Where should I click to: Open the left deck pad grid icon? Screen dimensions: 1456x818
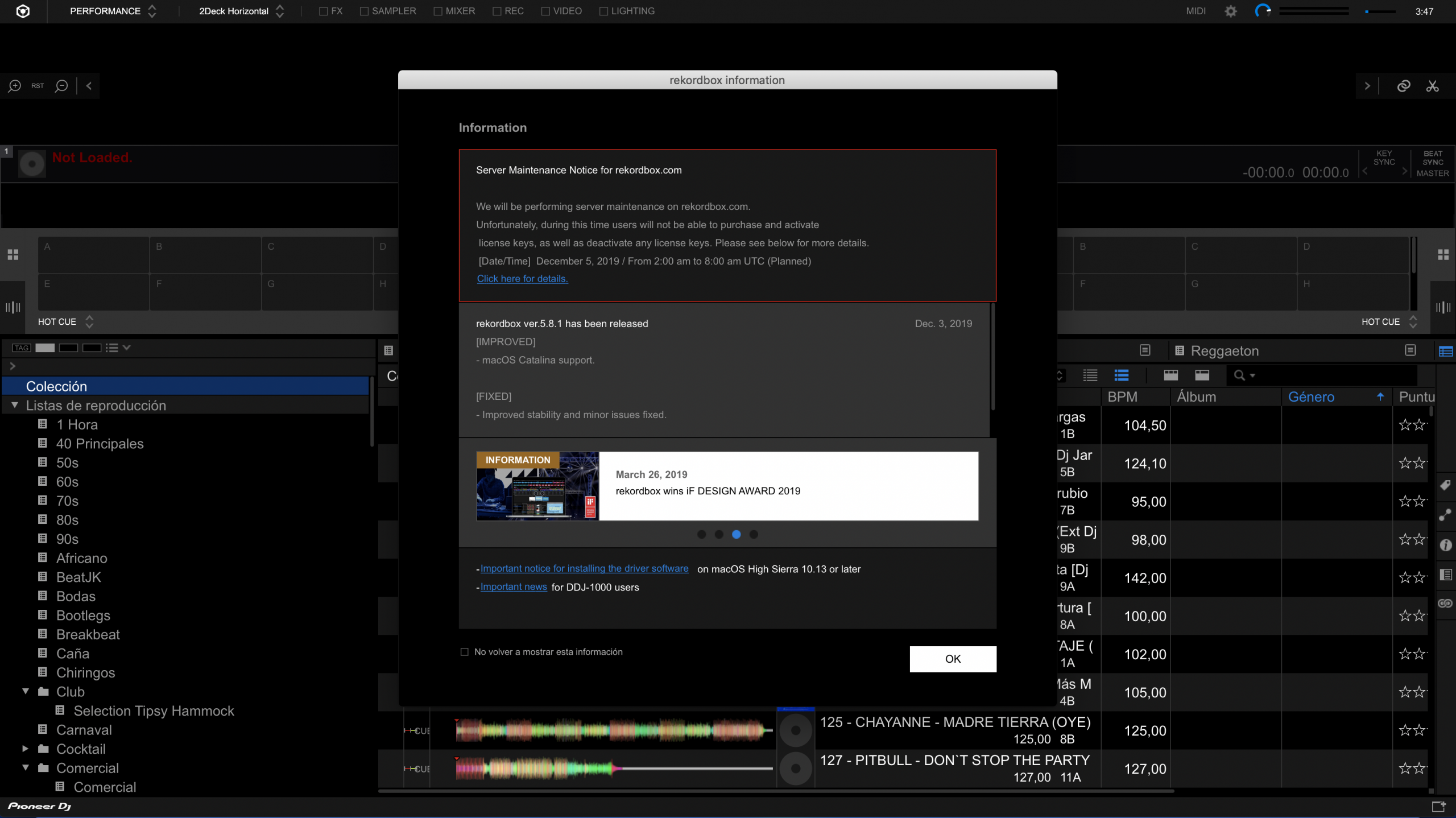[x=13, y=254]
